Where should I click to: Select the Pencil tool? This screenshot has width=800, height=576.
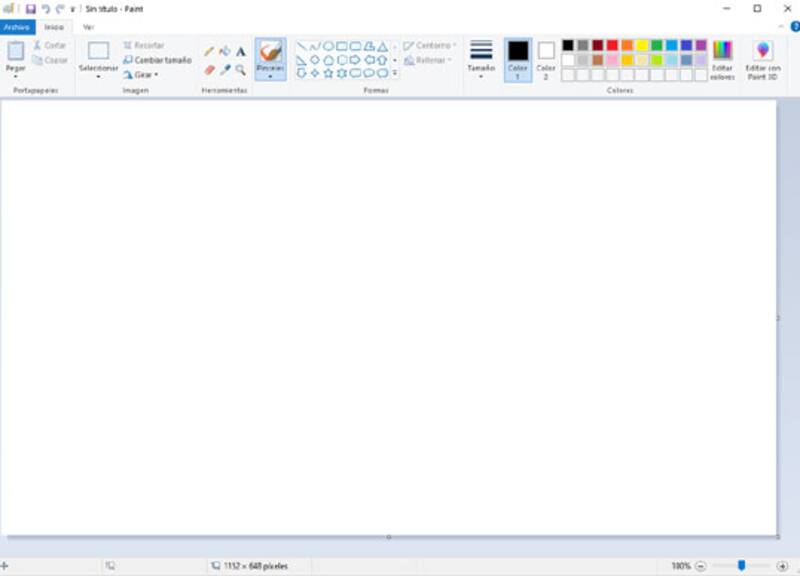[x=209, y=51]
